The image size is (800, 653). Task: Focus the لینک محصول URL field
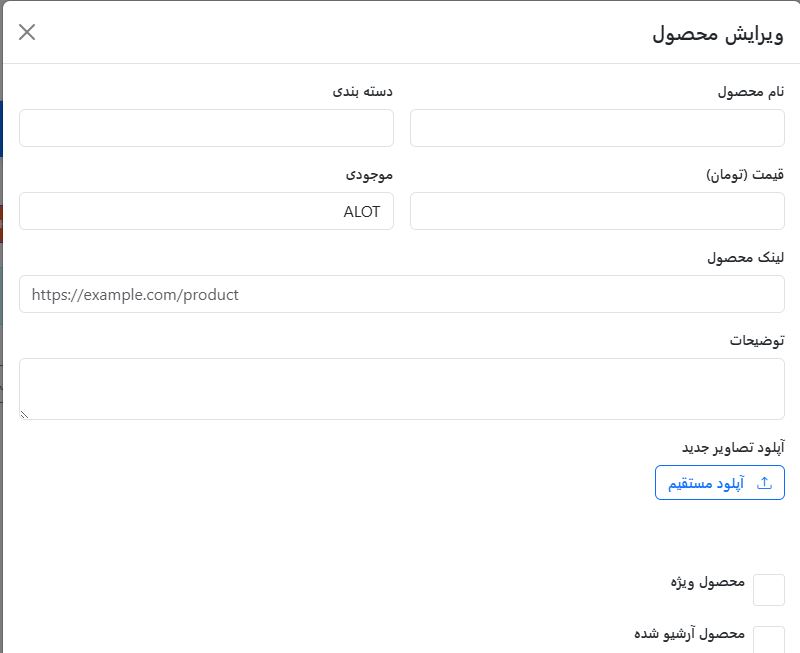[401, 295]
